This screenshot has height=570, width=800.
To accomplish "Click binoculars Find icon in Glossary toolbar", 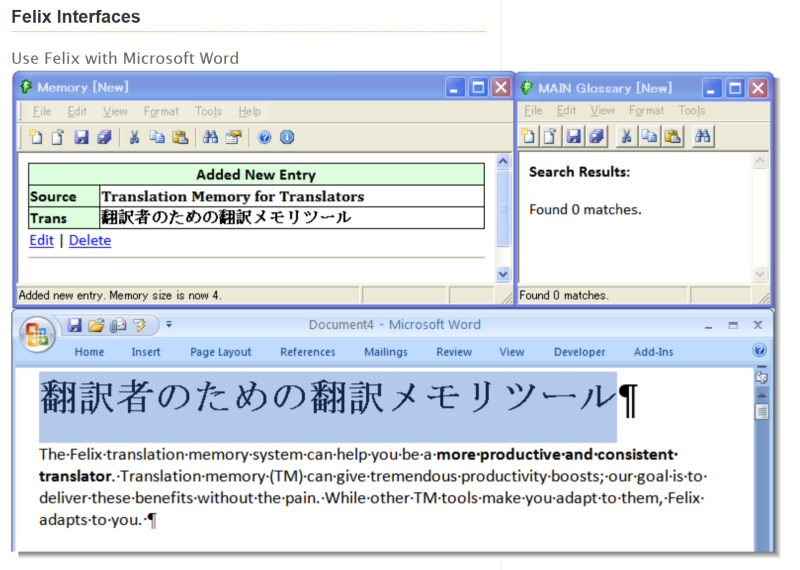I will 703,136.
